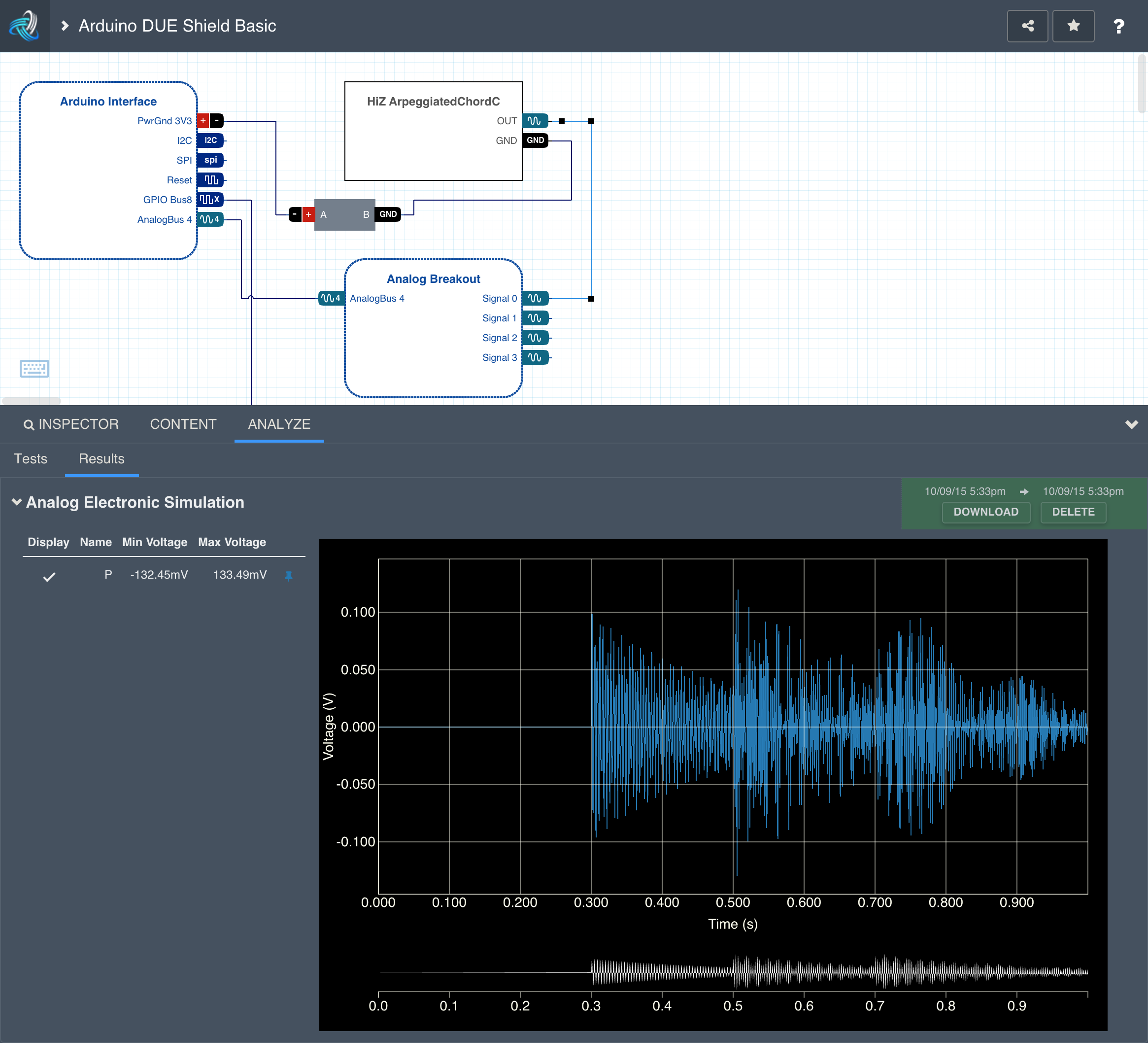The height and width of the screenshot is (1043, 1148).
Task: Click the app logo in the header
Action: 25,26
